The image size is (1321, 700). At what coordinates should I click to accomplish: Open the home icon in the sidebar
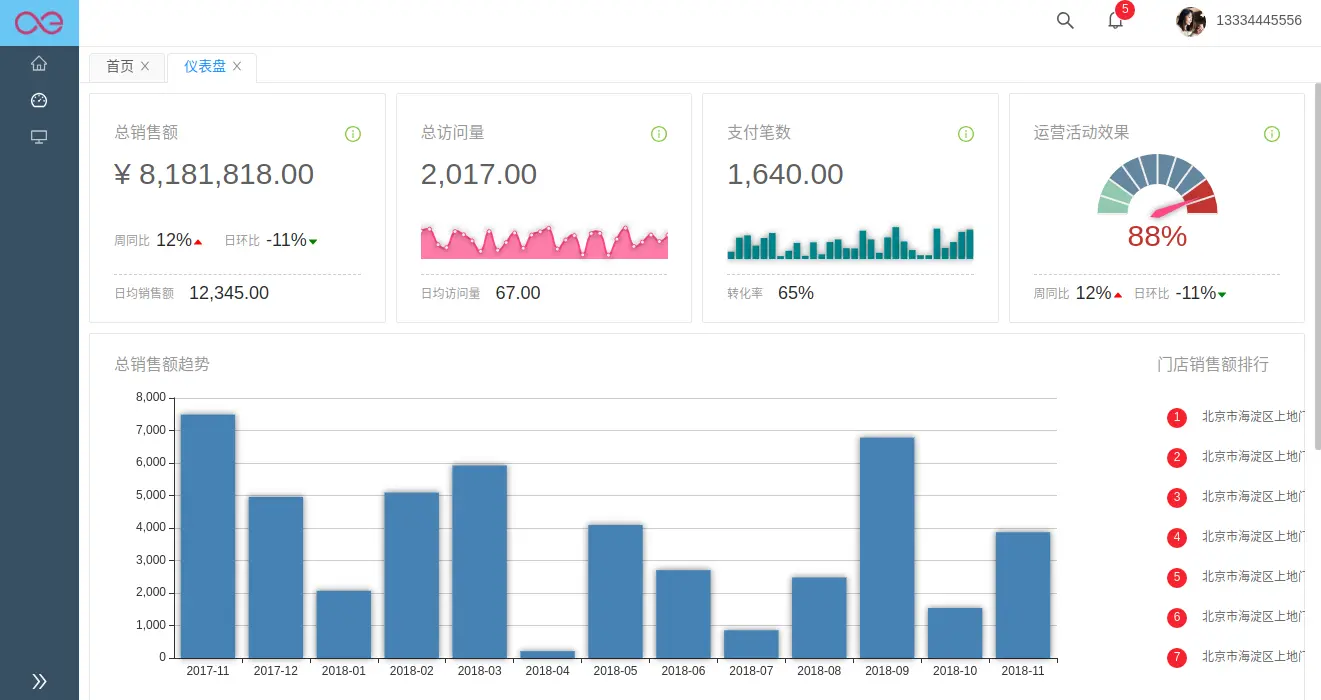[x=39, y=63]
